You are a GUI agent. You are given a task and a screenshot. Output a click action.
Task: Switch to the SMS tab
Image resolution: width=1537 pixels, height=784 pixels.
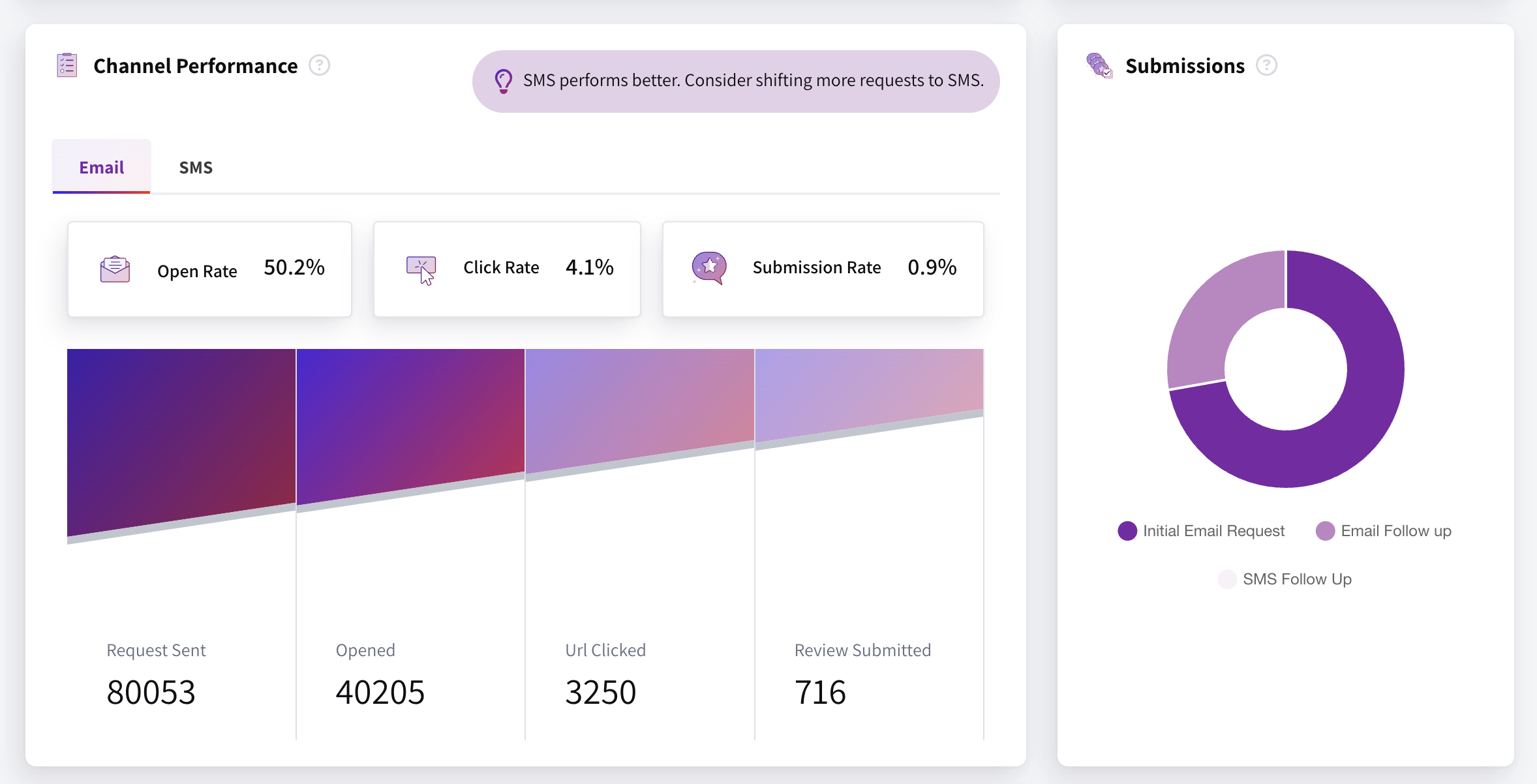[x=196, y=167]
